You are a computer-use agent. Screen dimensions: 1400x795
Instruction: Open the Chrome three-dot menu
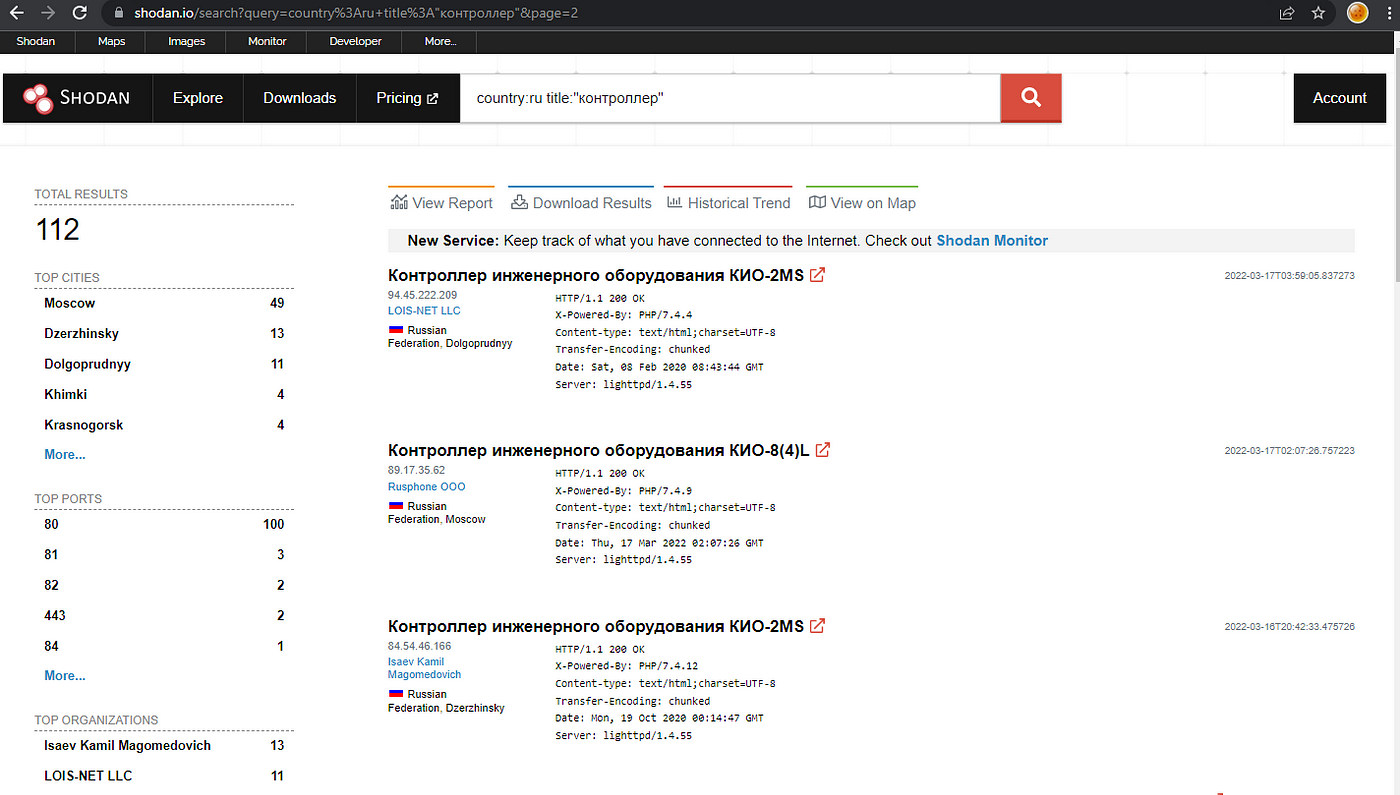point(1388,13)
